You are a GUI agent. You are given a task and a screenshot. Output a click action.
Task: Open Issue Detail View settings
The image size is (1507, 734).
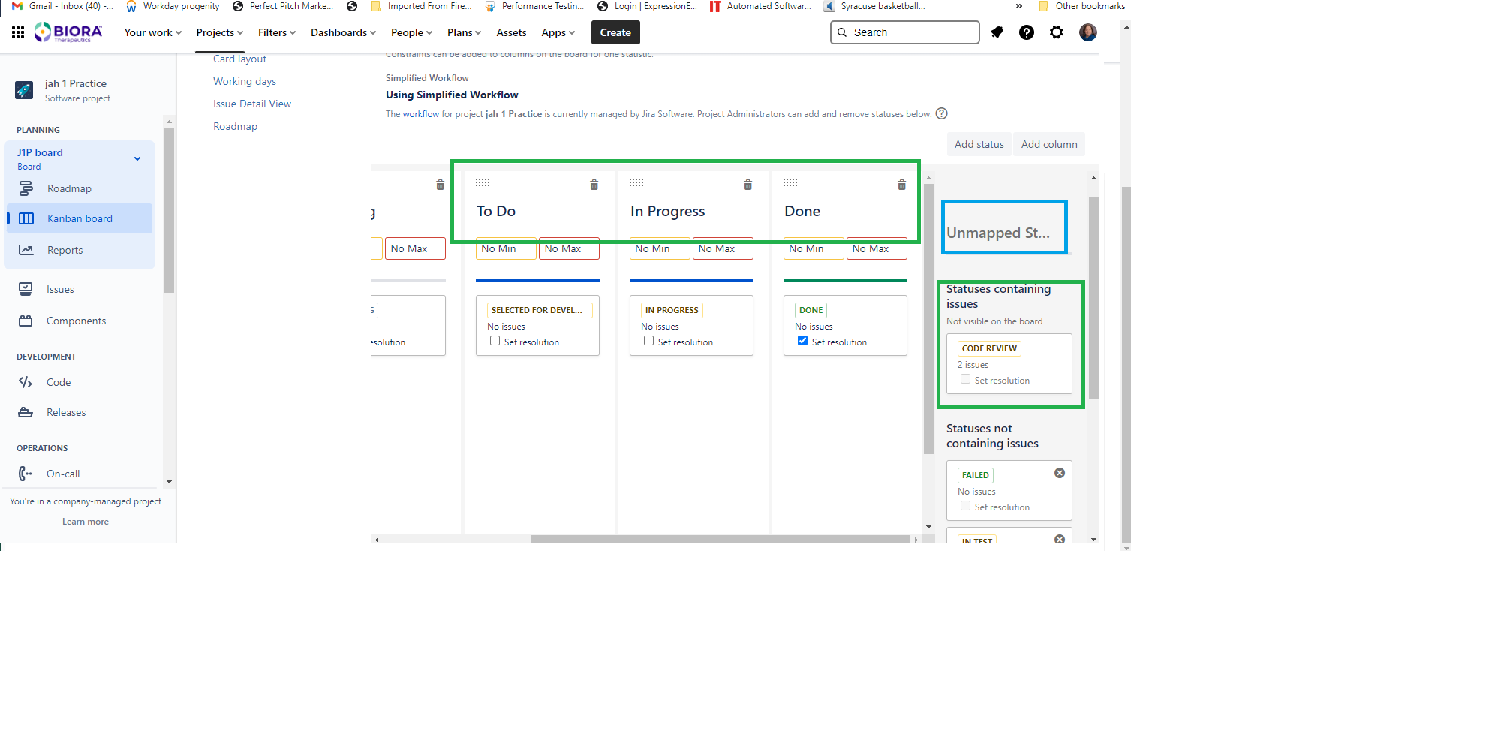(x=252, y=103)
